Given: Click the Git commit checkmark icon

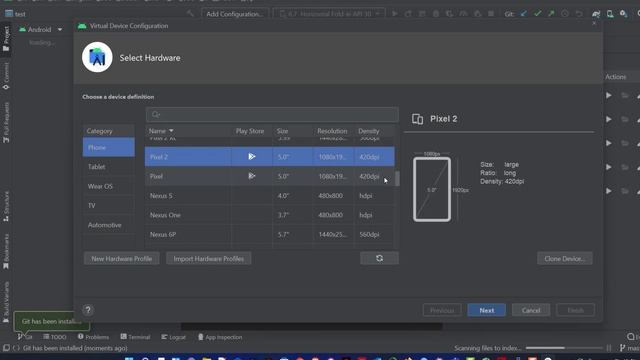Looking at the screenshot, I should pos(538,14).
